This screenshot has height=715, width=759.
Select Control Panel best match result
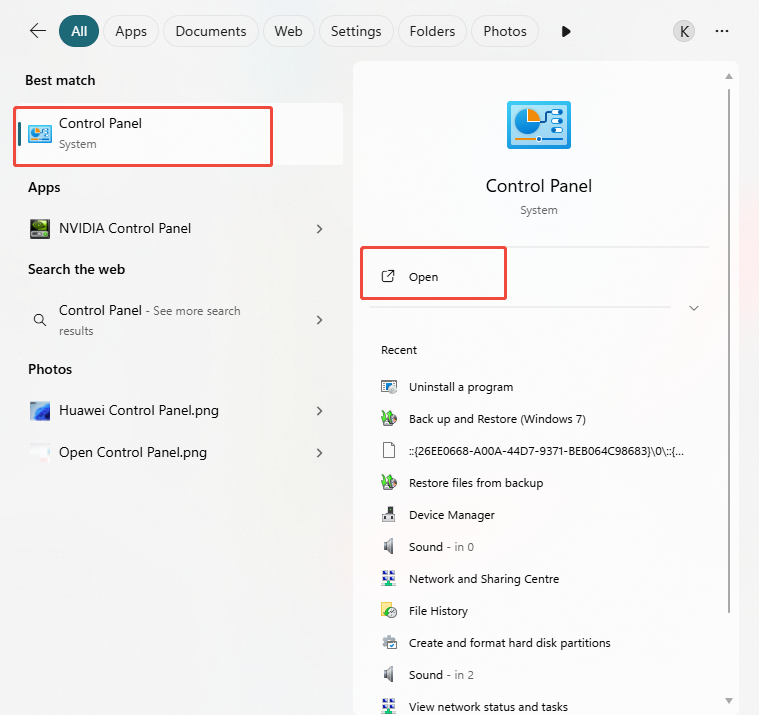(143, 134)
